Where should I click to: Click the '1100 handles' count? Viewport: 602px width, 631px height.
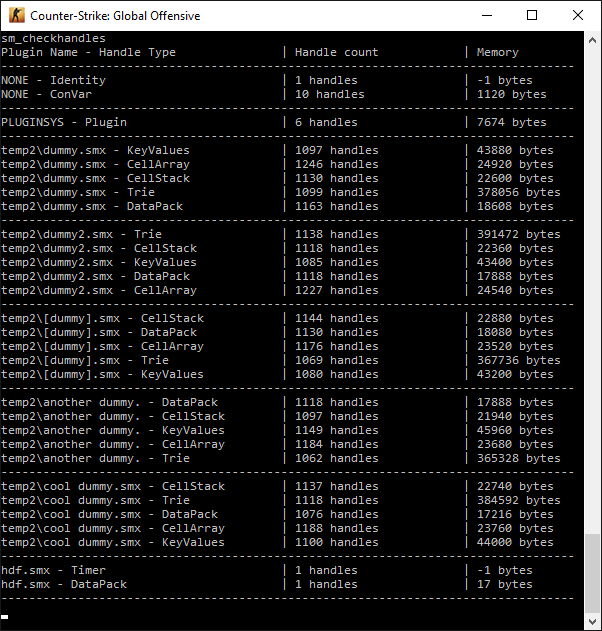(x=337, y=542)
